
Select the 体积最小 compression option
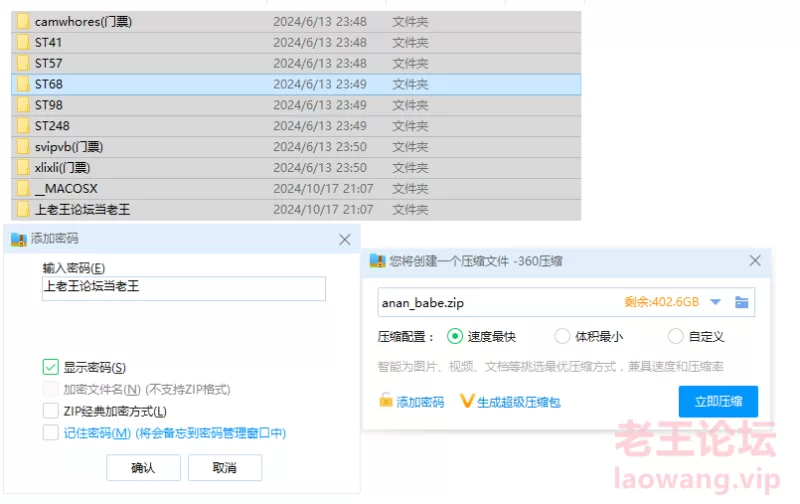[562, 336]
